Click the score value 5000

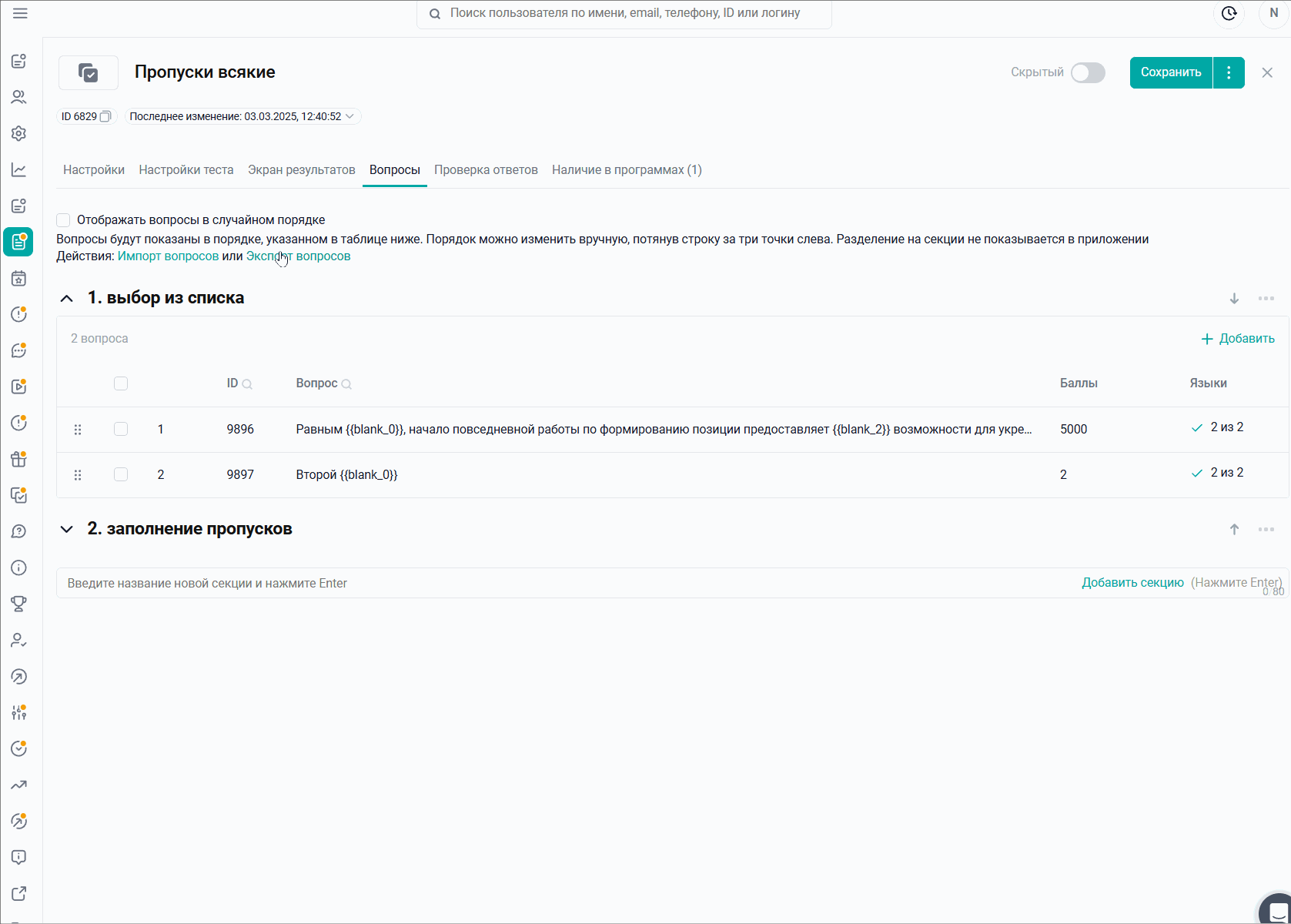(x=1073, y=430)
